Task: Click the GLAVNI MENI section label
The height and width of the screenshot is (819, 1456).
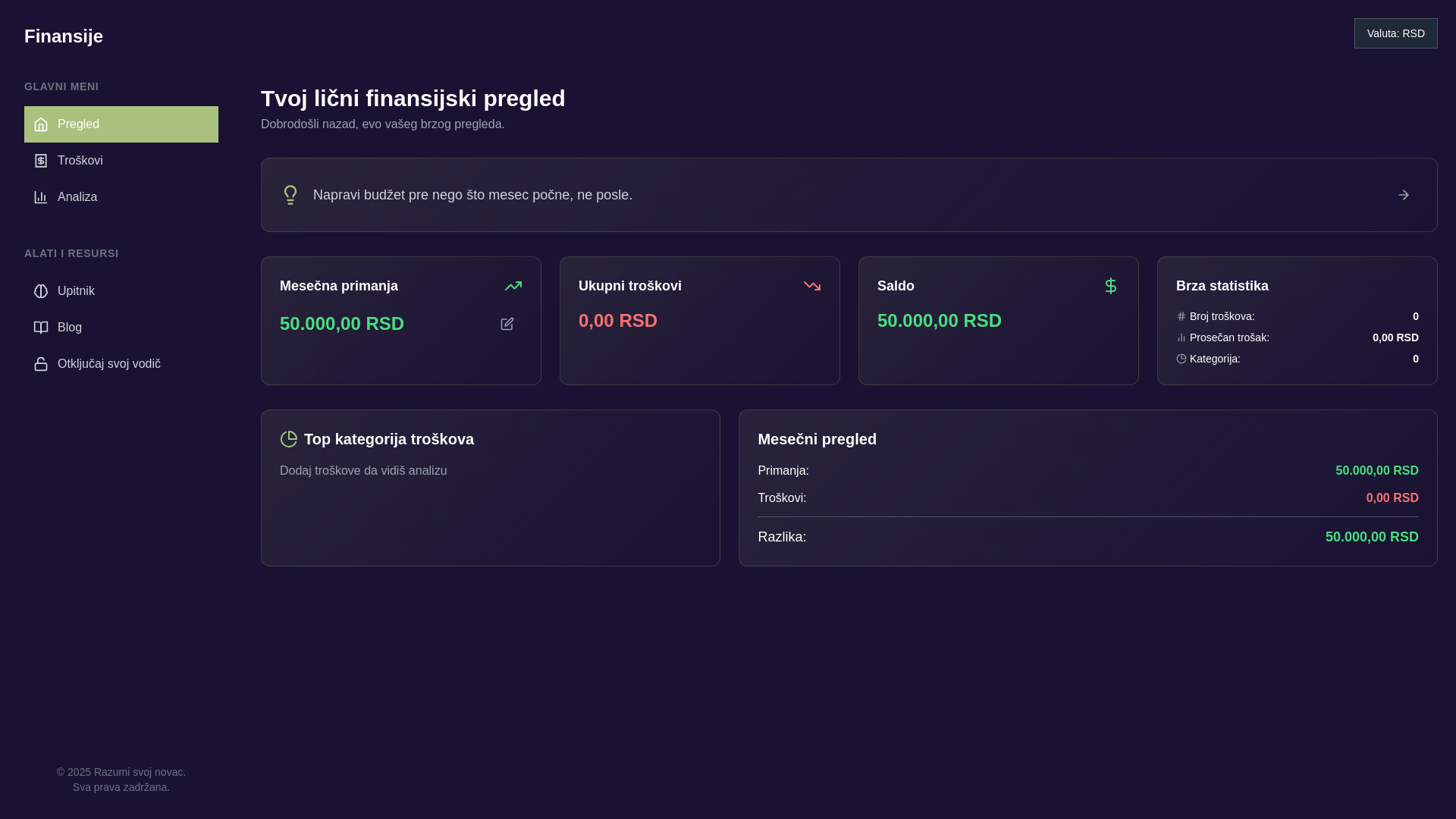Action: click(61, 86)
